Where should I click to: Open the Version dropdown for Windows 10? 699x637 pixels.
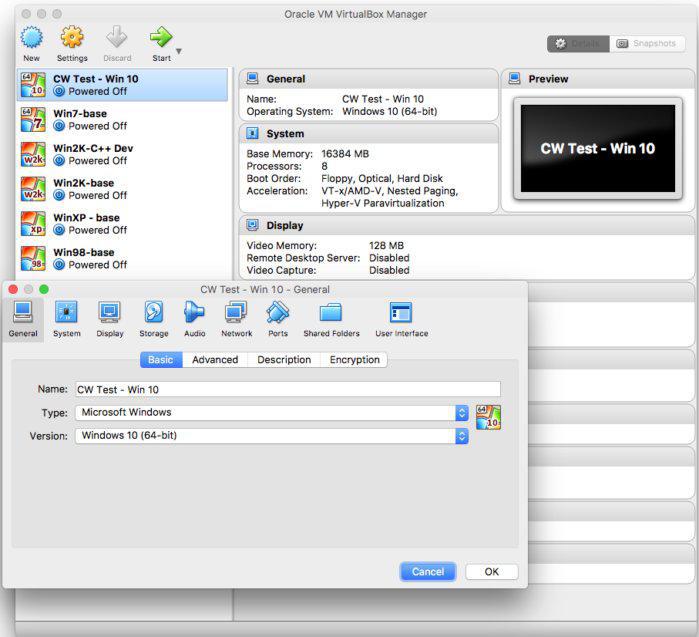pyautogui.click(x=271, y=436)
